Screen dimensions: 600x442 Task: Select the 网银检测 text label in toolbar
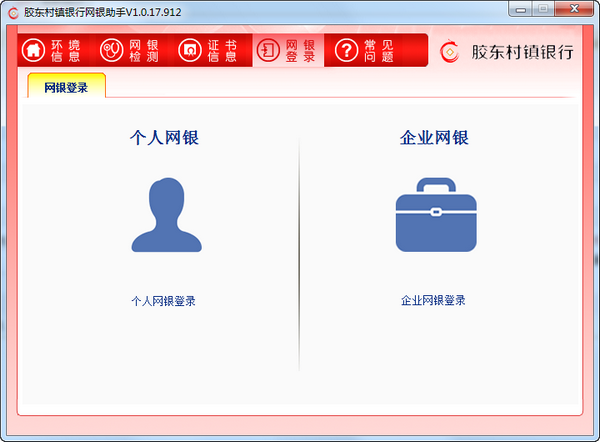[143, 50]
